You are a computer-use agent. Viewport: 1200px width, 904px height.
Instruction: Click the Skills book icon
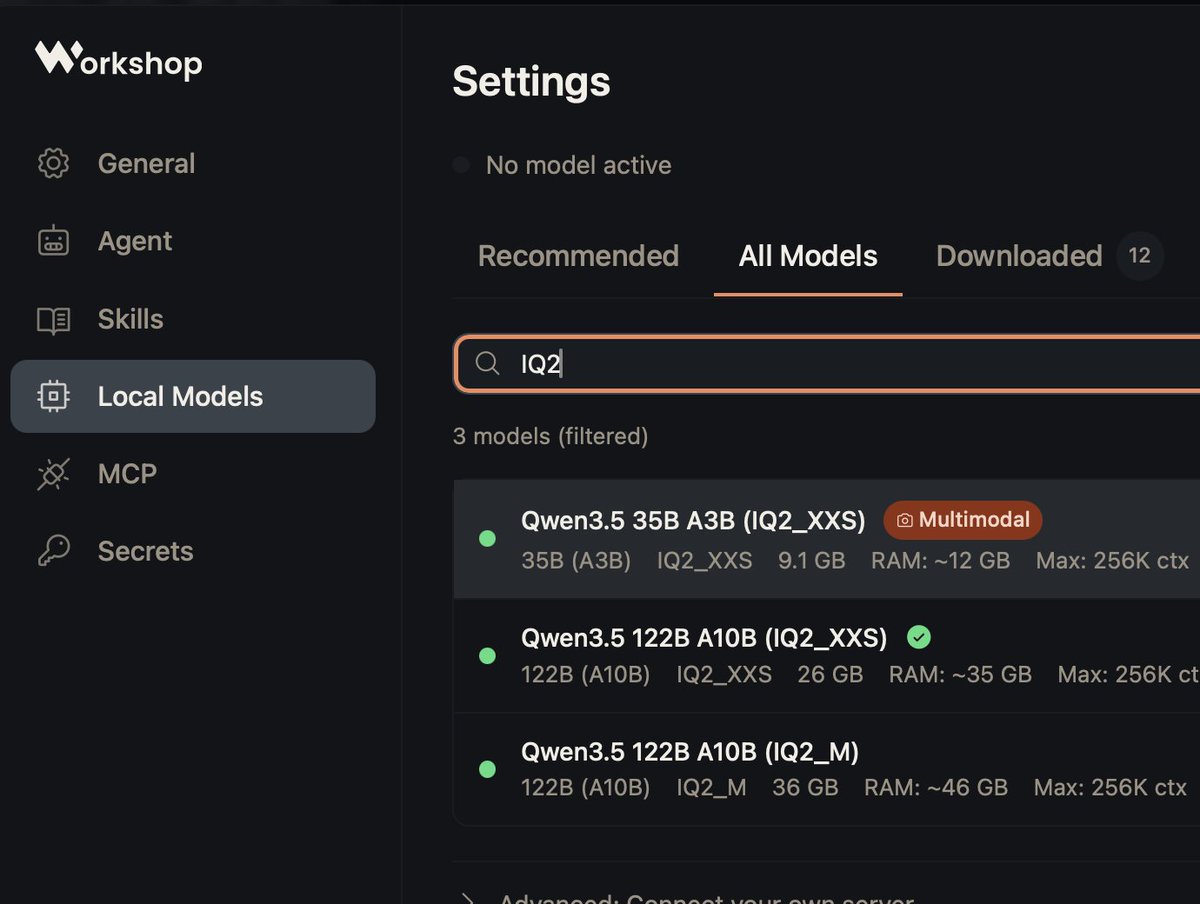point(53,320)
